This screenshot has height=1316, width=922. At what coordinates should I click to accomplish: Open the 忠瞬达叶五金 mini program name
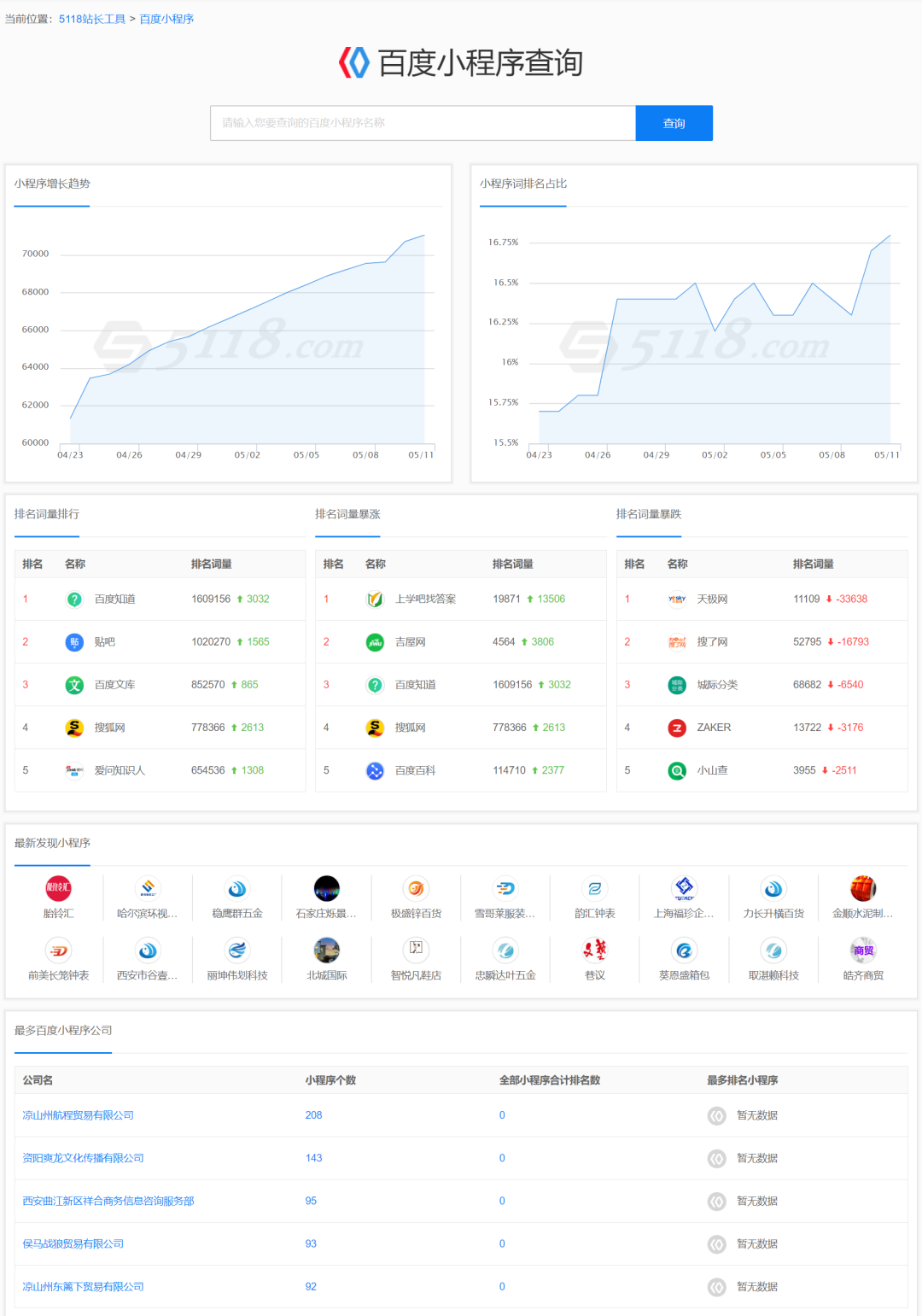[505, 975]
